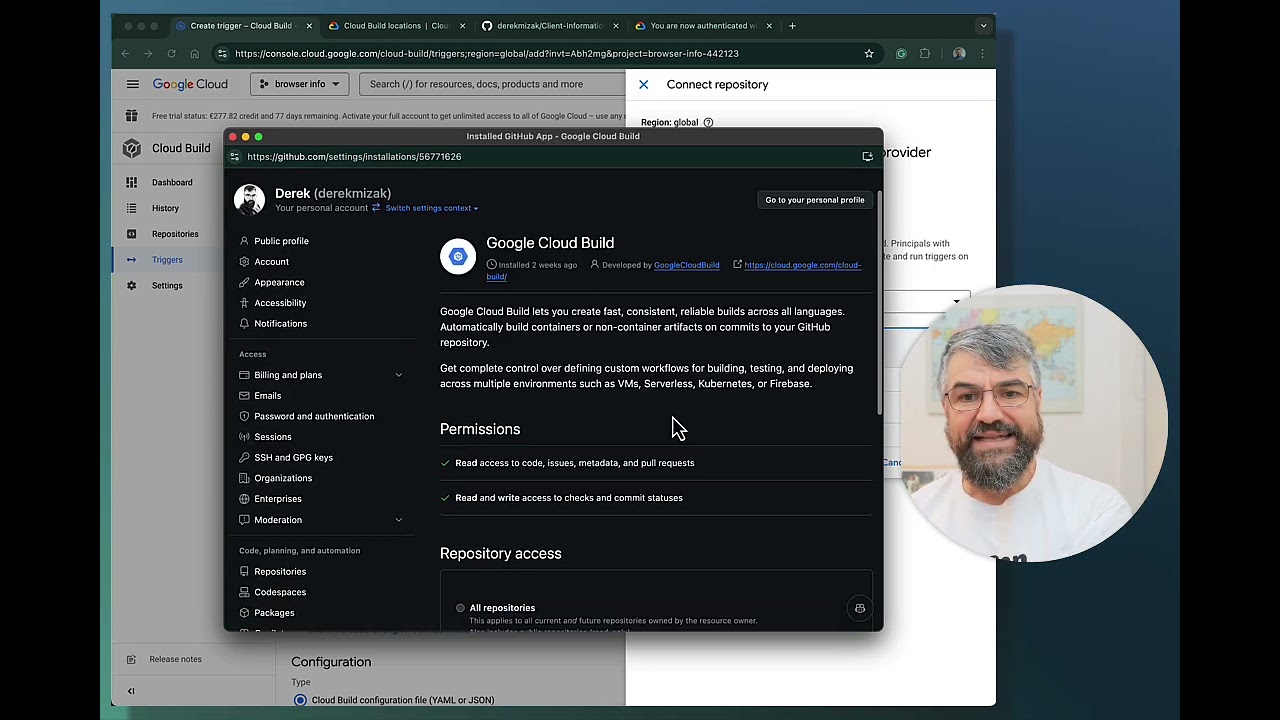This screenshot has width=1280, height=720.
Task: Open Cloud Build Dashboard in sidebar
Action: coord(171,182)
